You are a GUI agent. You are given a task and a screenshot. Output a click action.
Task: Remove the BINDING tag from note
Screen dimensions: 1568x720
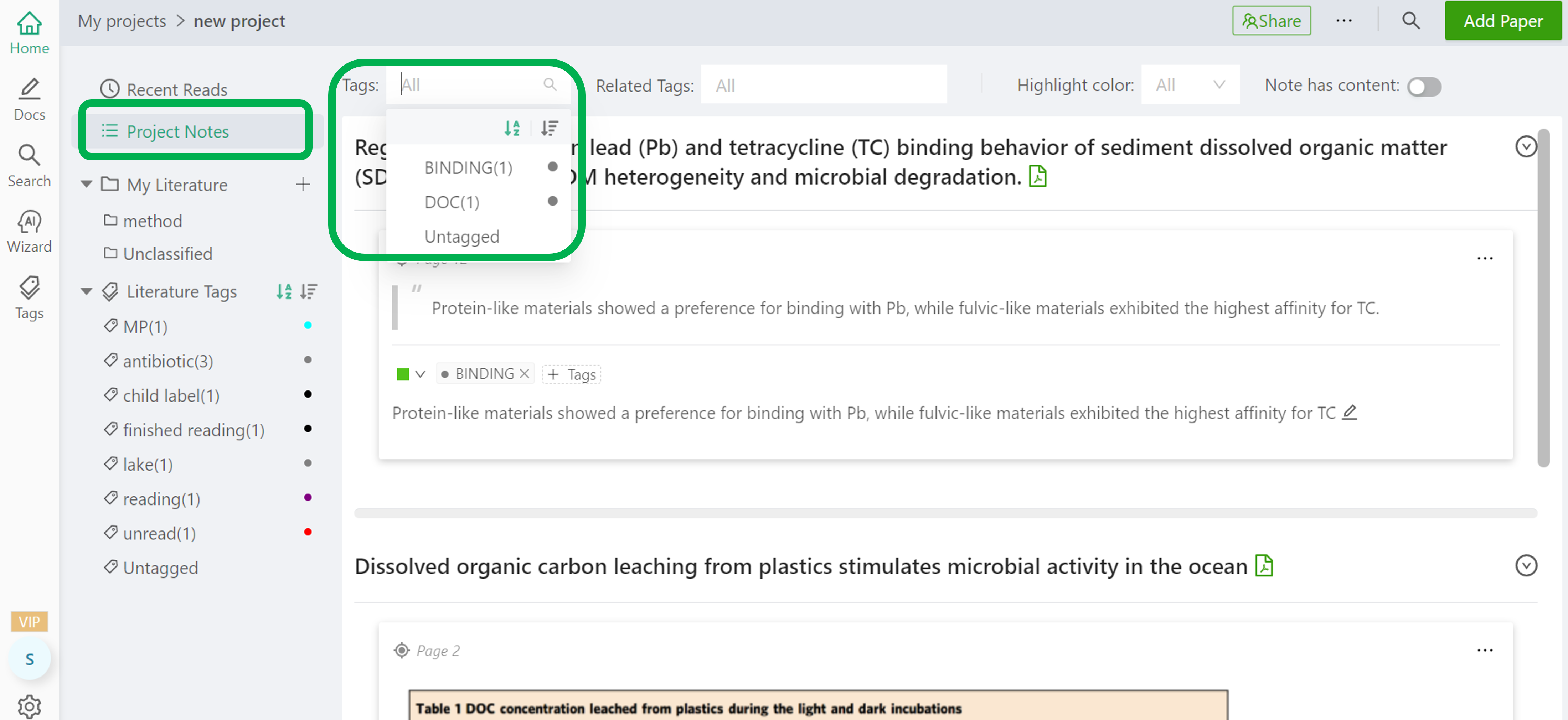[524, 374]
